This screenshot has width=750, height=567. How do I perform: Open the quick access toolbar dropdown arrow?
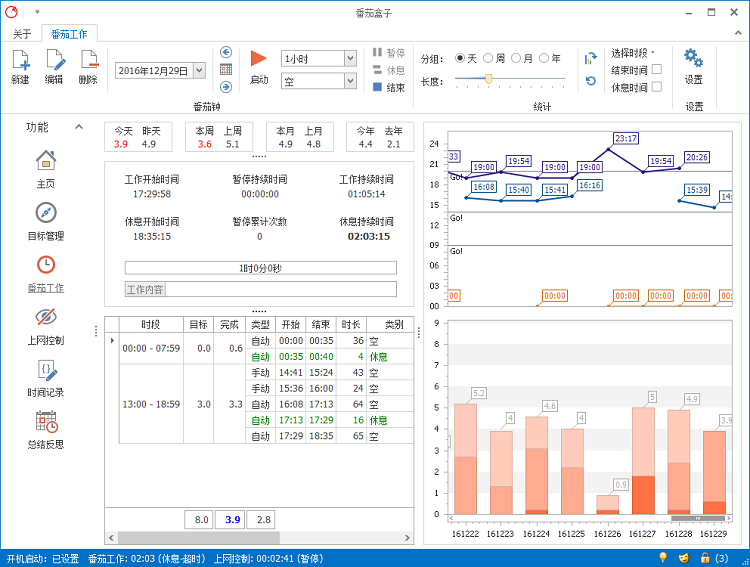(x=37, y=12)
